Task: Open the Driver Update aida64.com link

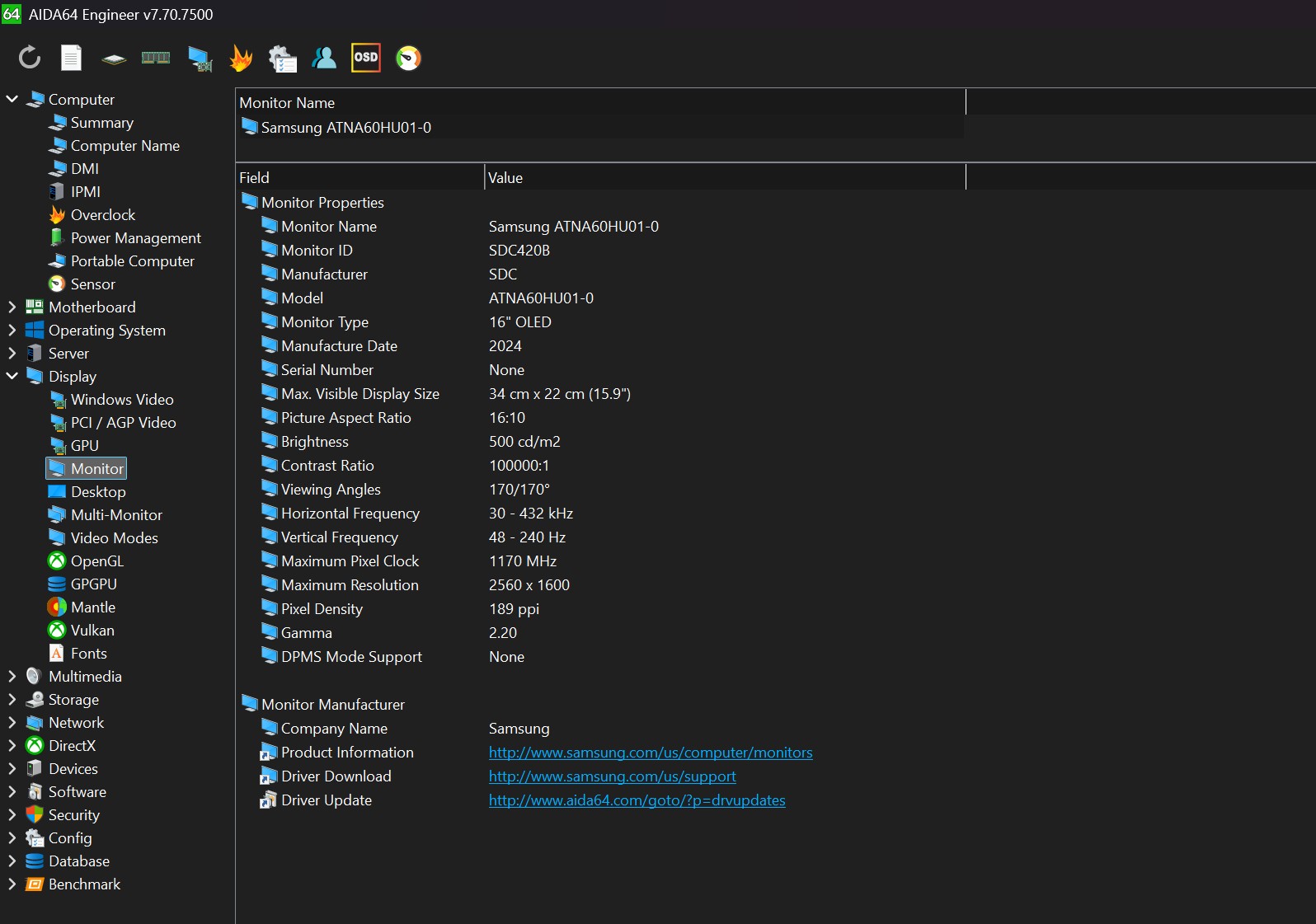Action: tap(637, 800)
